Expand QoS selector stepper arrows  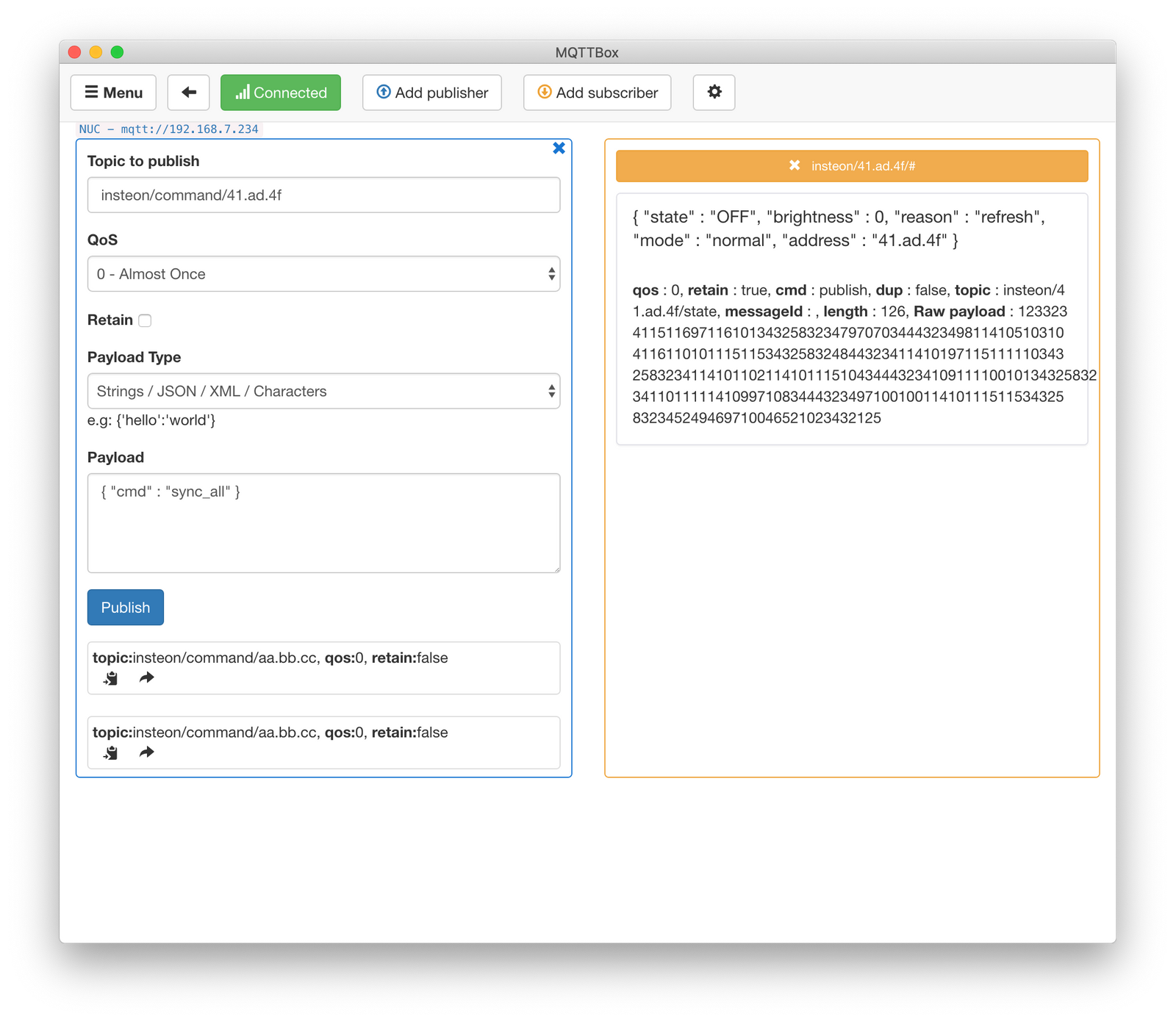pyautogui.click(x=553, y=273)
